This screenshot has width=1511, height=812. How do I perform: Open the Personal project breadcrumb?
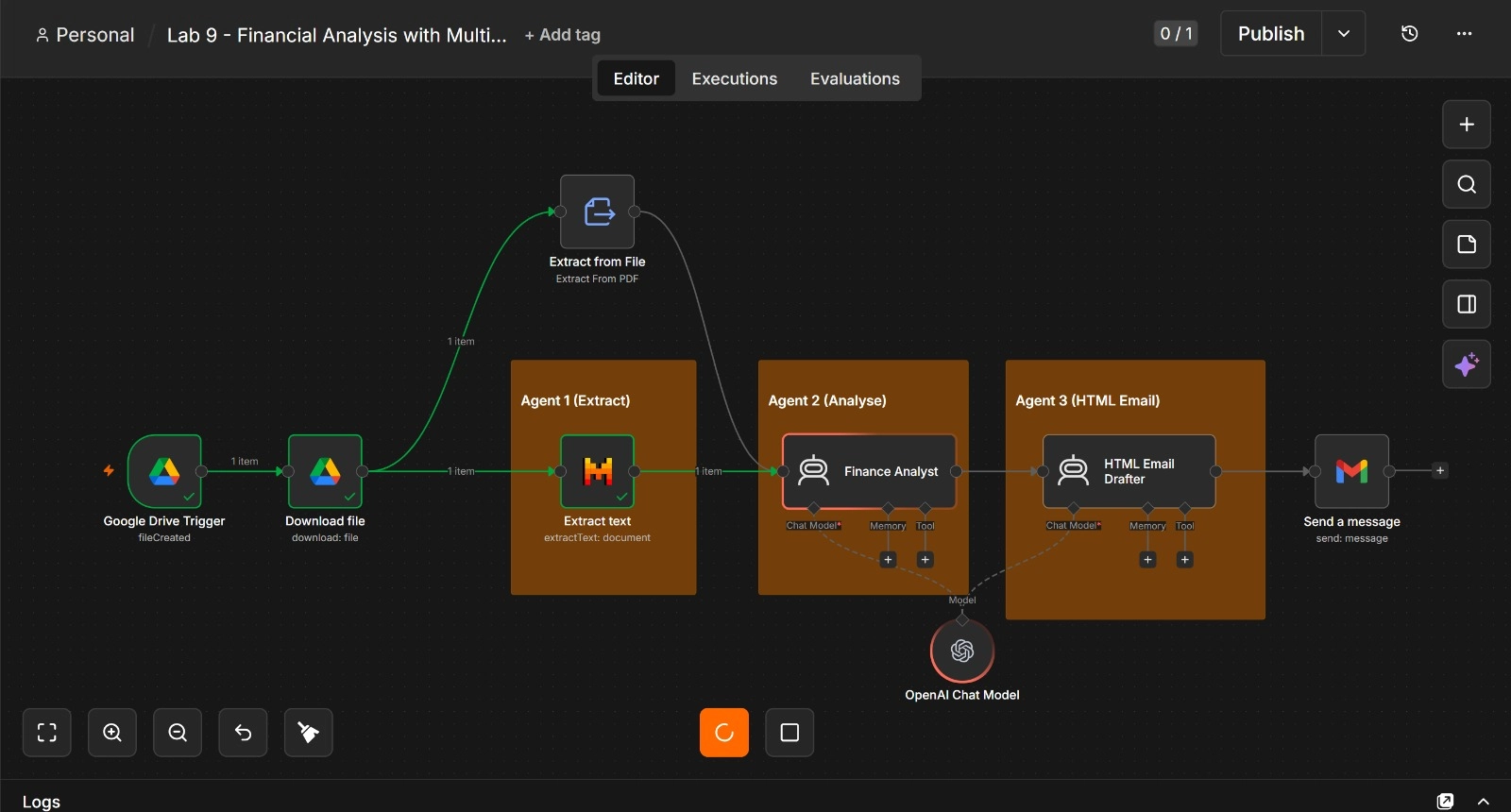click(85, 35)
